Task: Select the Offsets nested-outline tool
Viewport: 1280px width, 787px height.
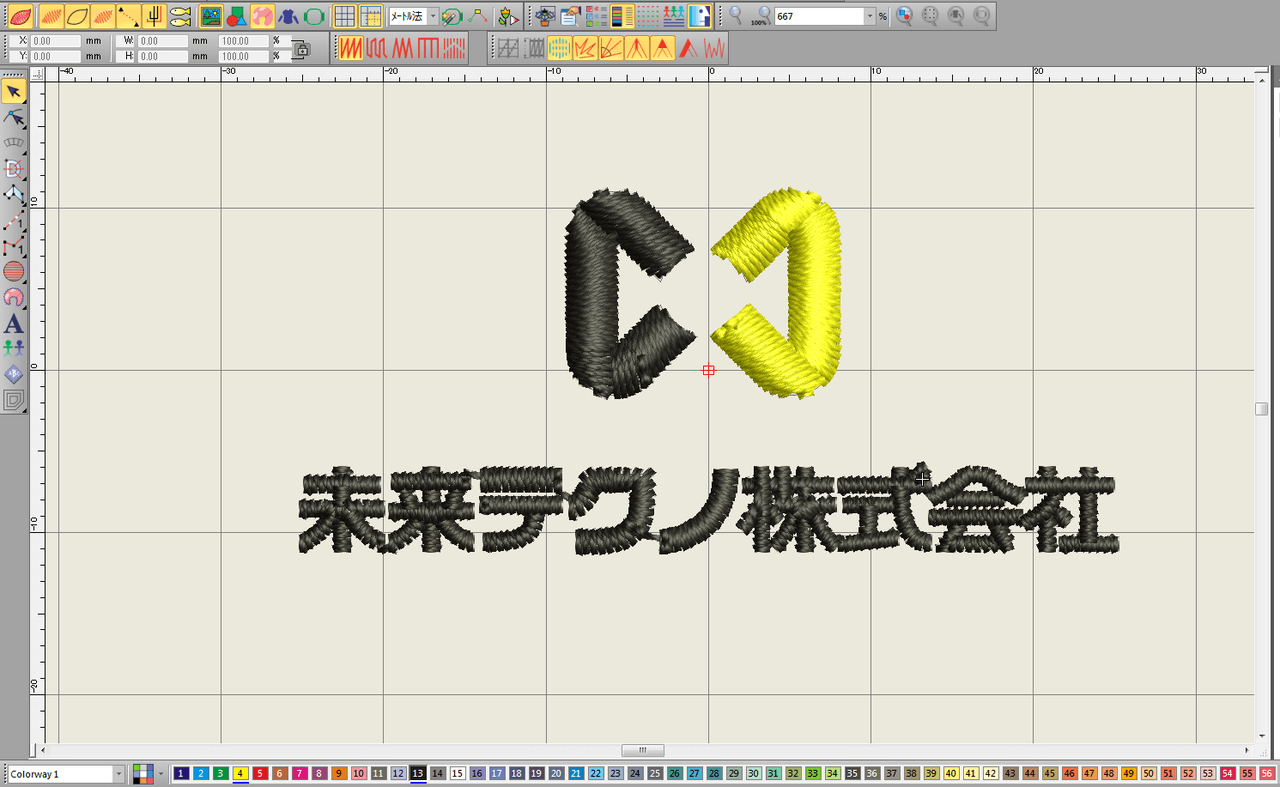Action: (x=14, y=400)
